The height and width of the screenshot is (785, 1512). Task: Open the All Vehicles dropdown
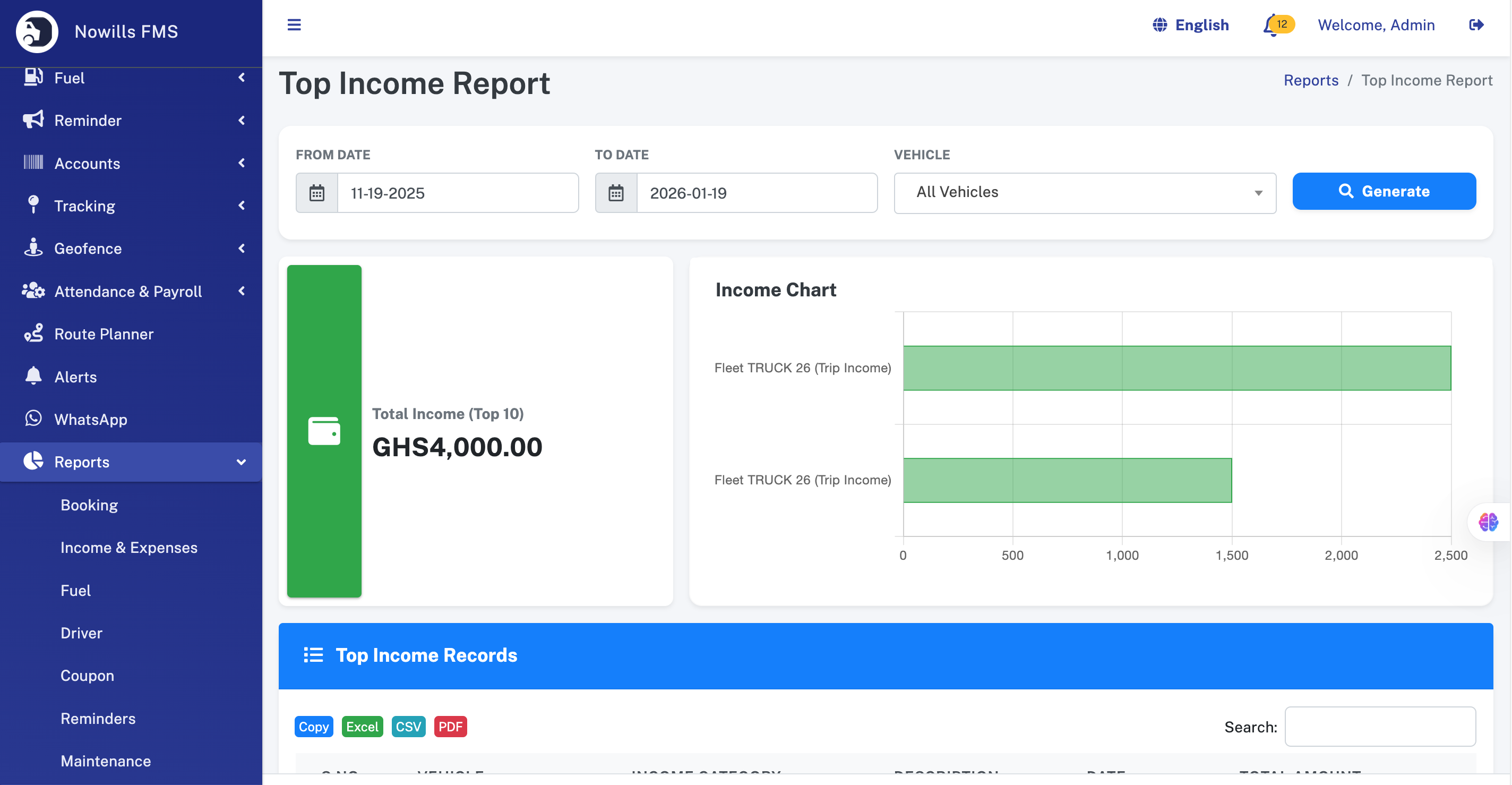tap(1084, 193)
